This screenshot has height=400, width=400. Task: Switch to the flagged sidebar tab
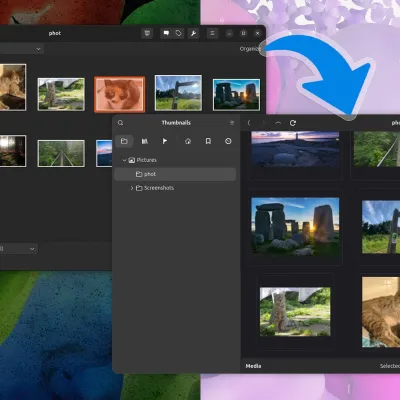coord(165,141)
